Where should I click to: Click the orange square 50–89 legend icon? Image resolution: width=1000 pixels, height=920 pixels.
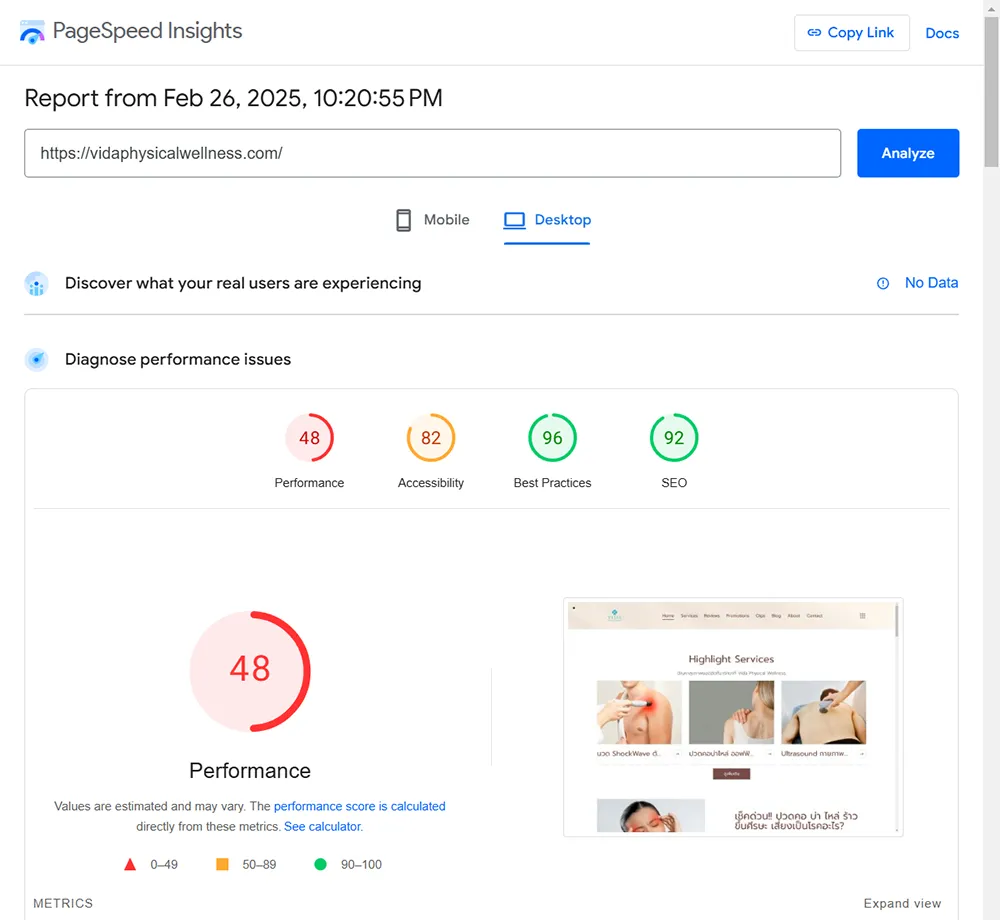click(222, 864)
